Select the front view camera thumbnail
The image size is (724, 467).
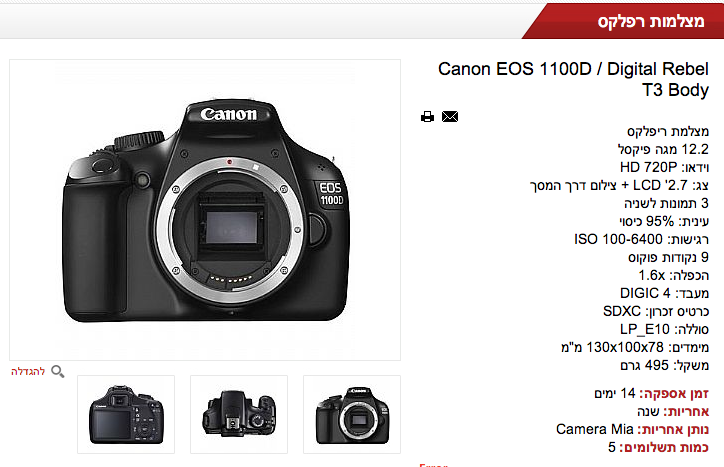pyautogui.click(x=352, y=414)
